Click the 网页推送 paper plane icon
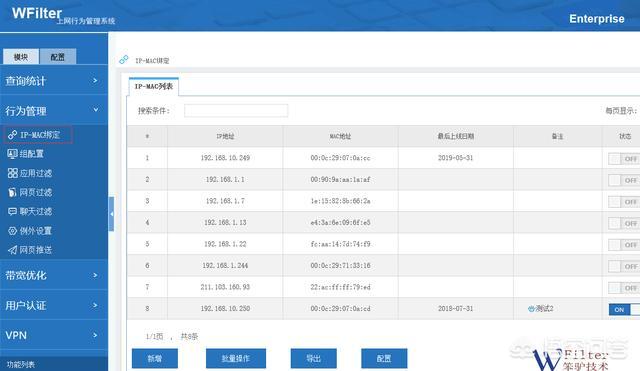 pyautogui.click(x=13, y=250)
